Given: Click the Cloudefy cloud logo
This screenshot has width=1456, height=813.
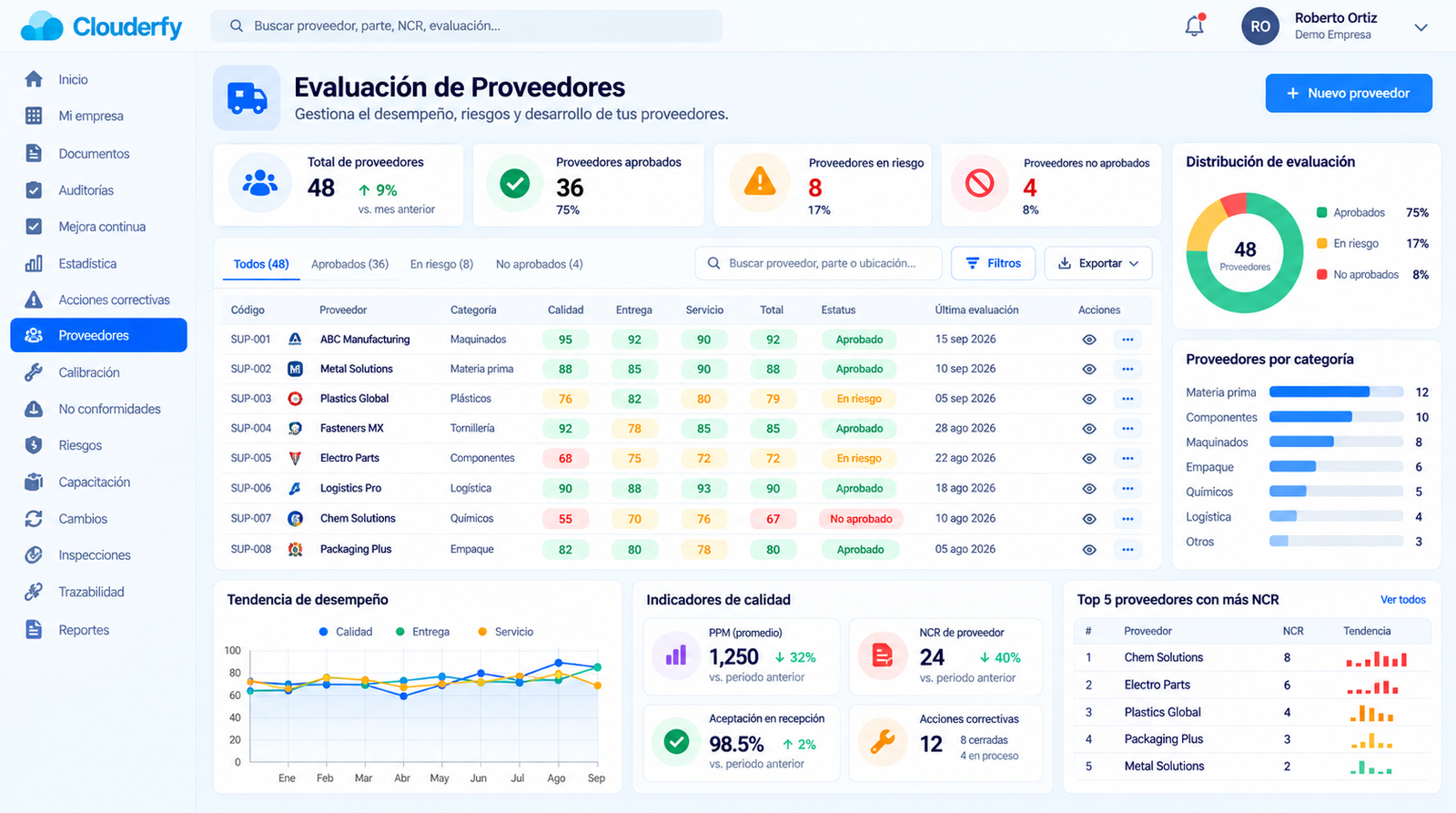Looking at the screenshot, I should pos(42,26).
